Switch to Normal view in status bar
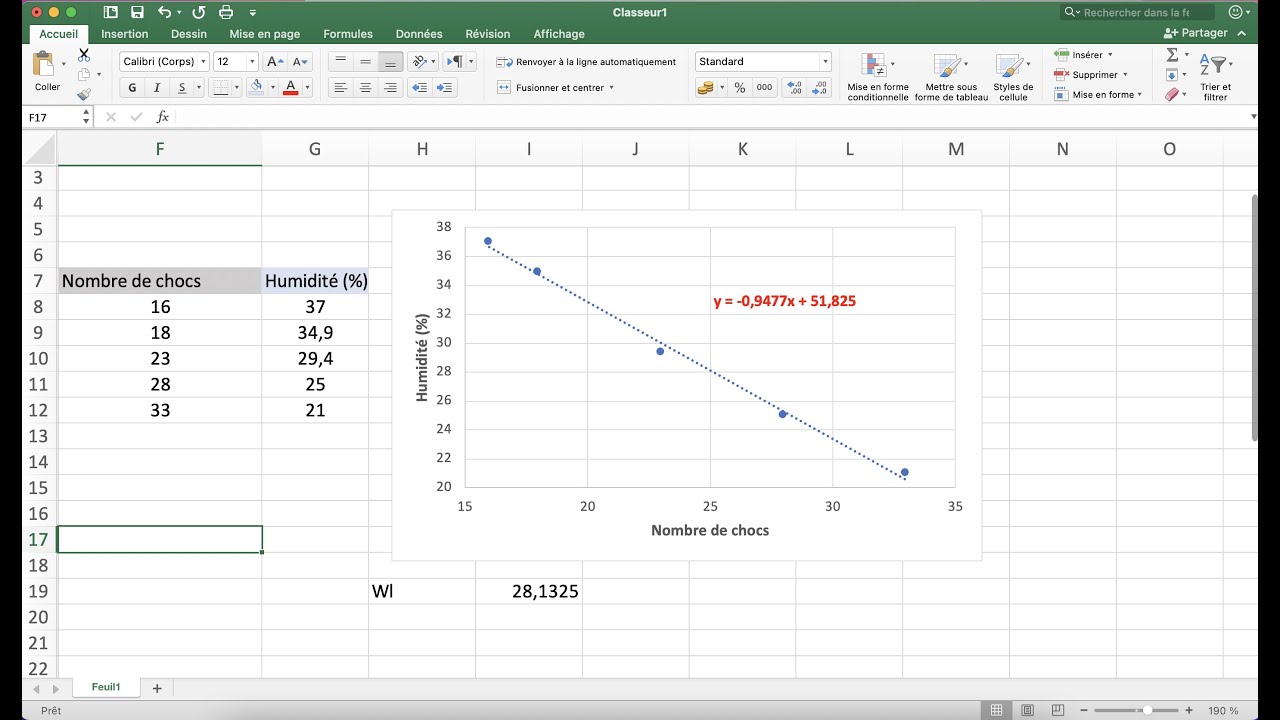The height and width of the screenshot is (720, 1280). tap(996, 711)
